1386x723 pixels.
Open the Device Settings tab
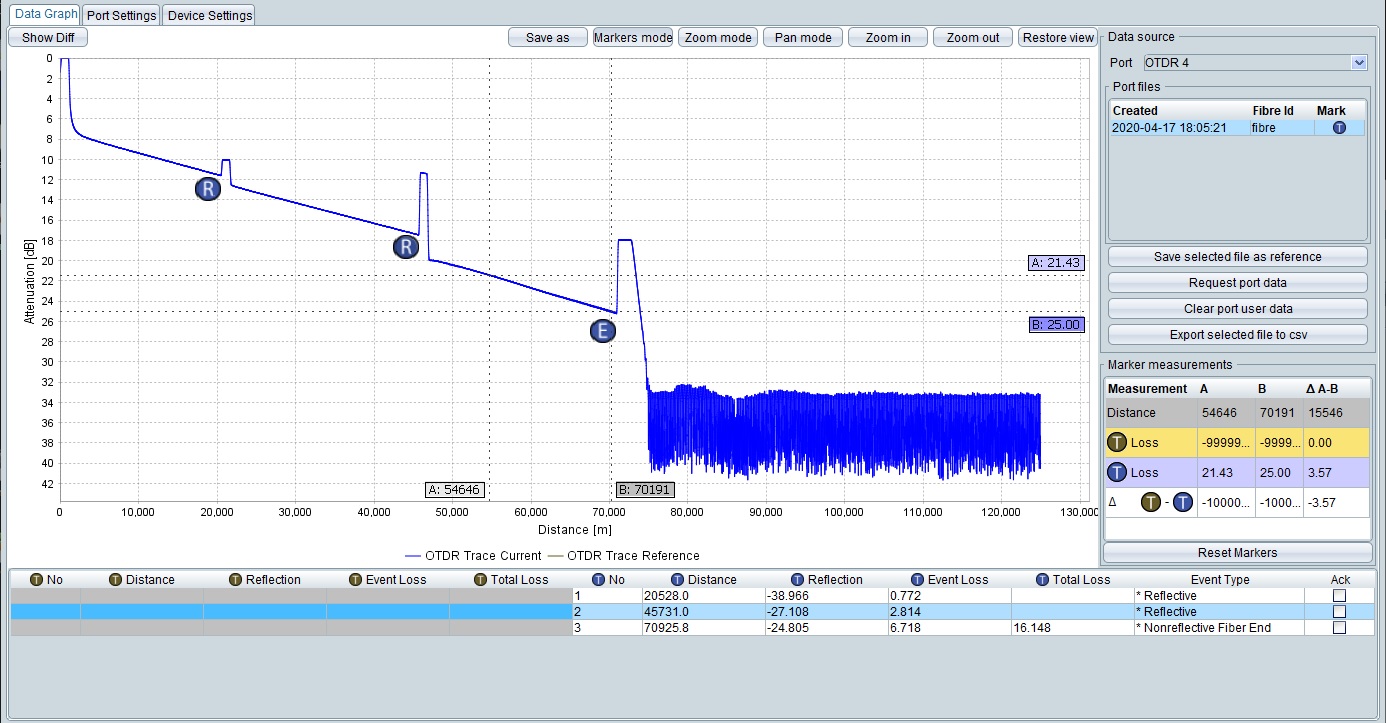(x=209, y=16)
